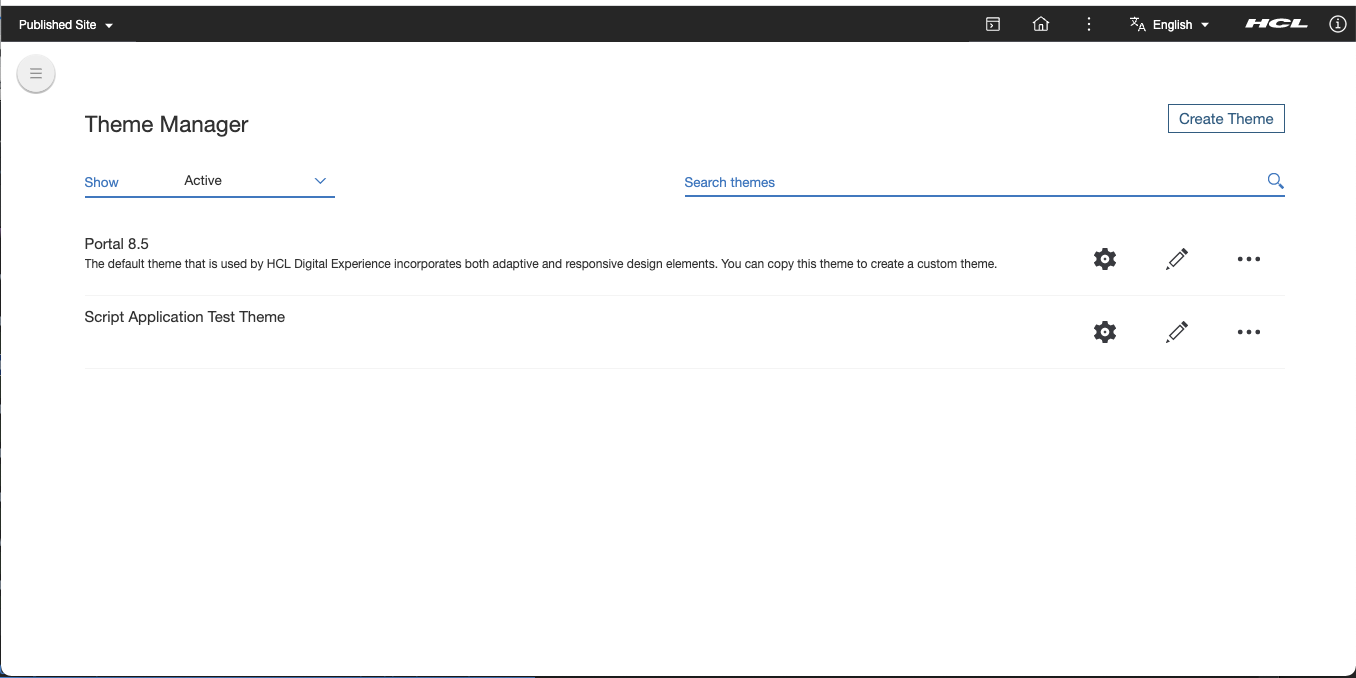This screenshot has height=678, width=1356.
Task: Click the HCL logo
Action: point(1276,22)
